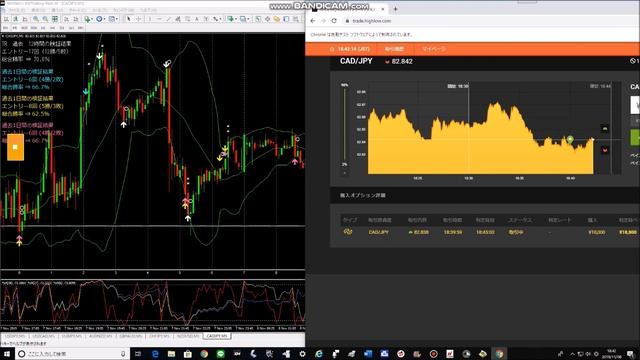Click the green purchase button beside chart
This screenshot has height=360, width=640.
[x=635, y=138]
